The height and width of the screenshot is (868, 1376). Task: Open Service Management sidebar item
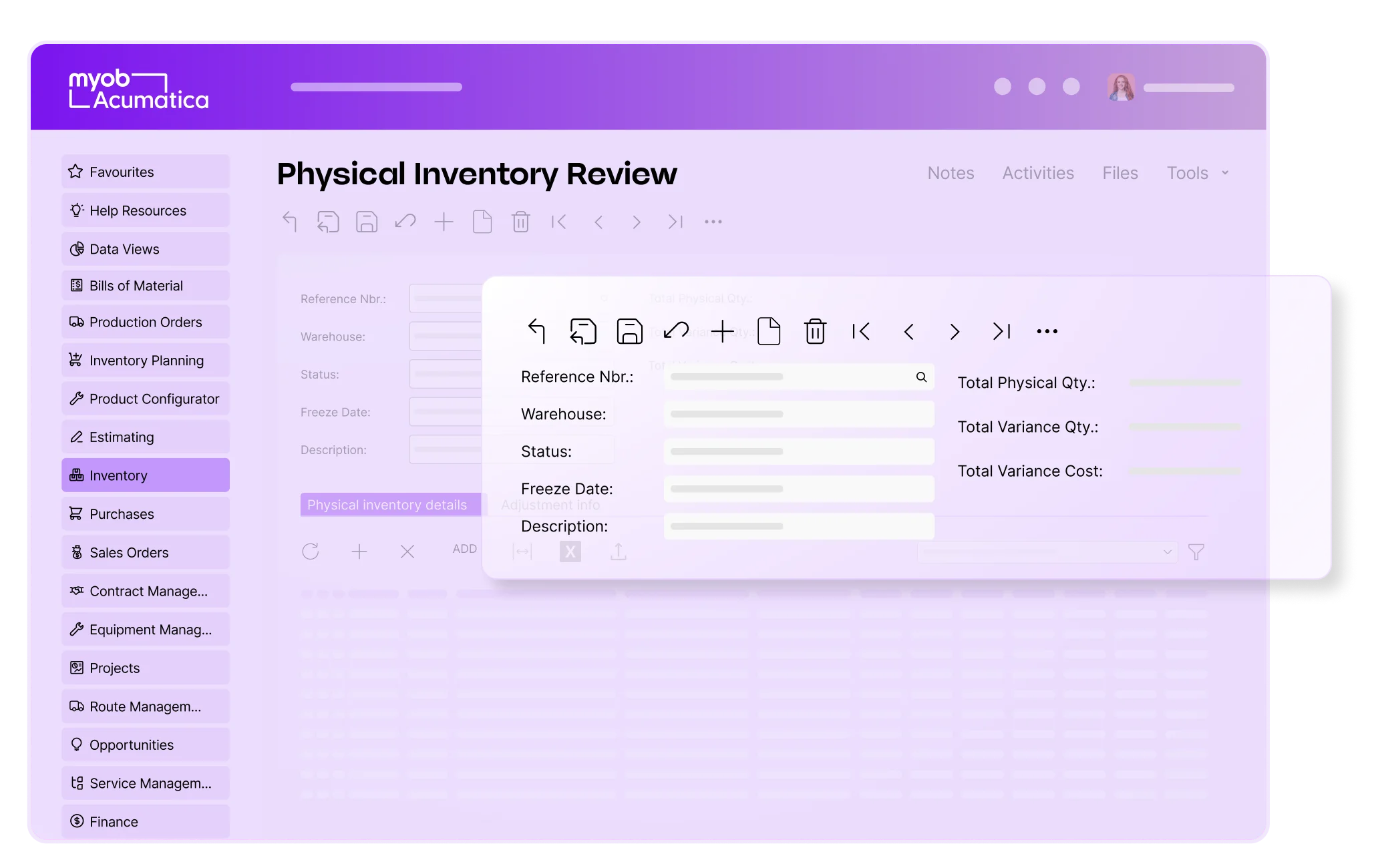point(146,783)
